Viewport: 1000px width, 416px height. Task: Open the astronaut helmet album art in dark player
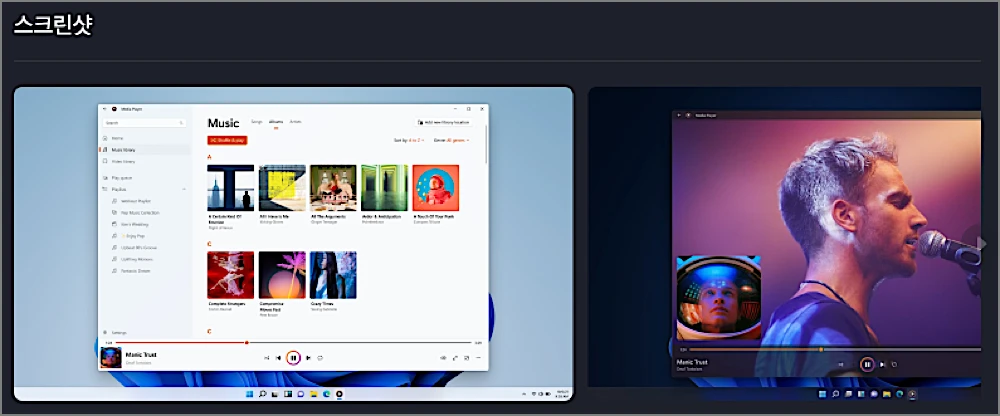point(718,298)
